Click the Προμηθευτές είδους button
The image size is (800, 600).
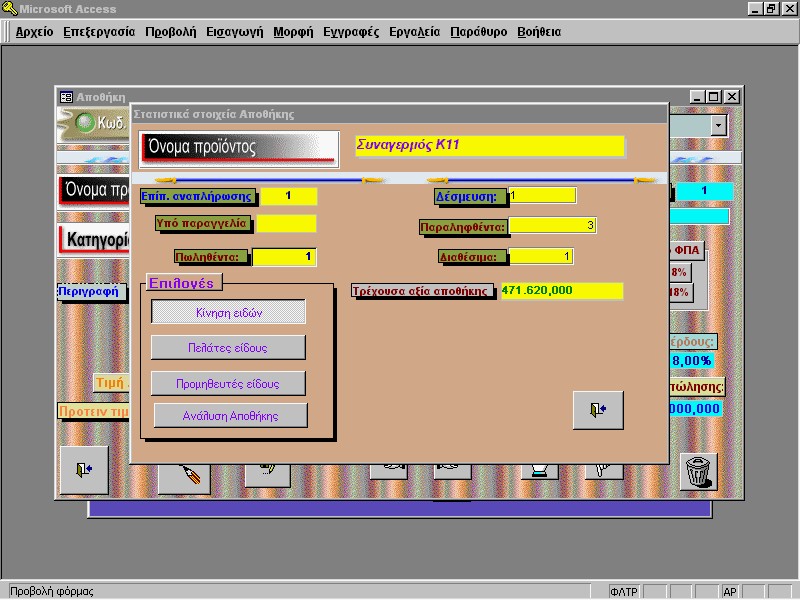(228, 383)
